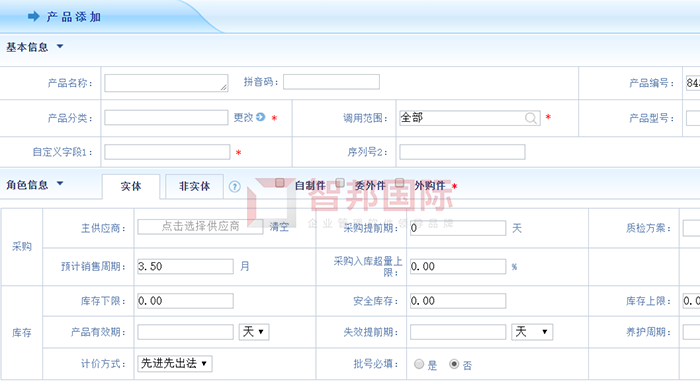Click the 基本信息 section heading
The image size is (700, 384).
coord(27,47)
